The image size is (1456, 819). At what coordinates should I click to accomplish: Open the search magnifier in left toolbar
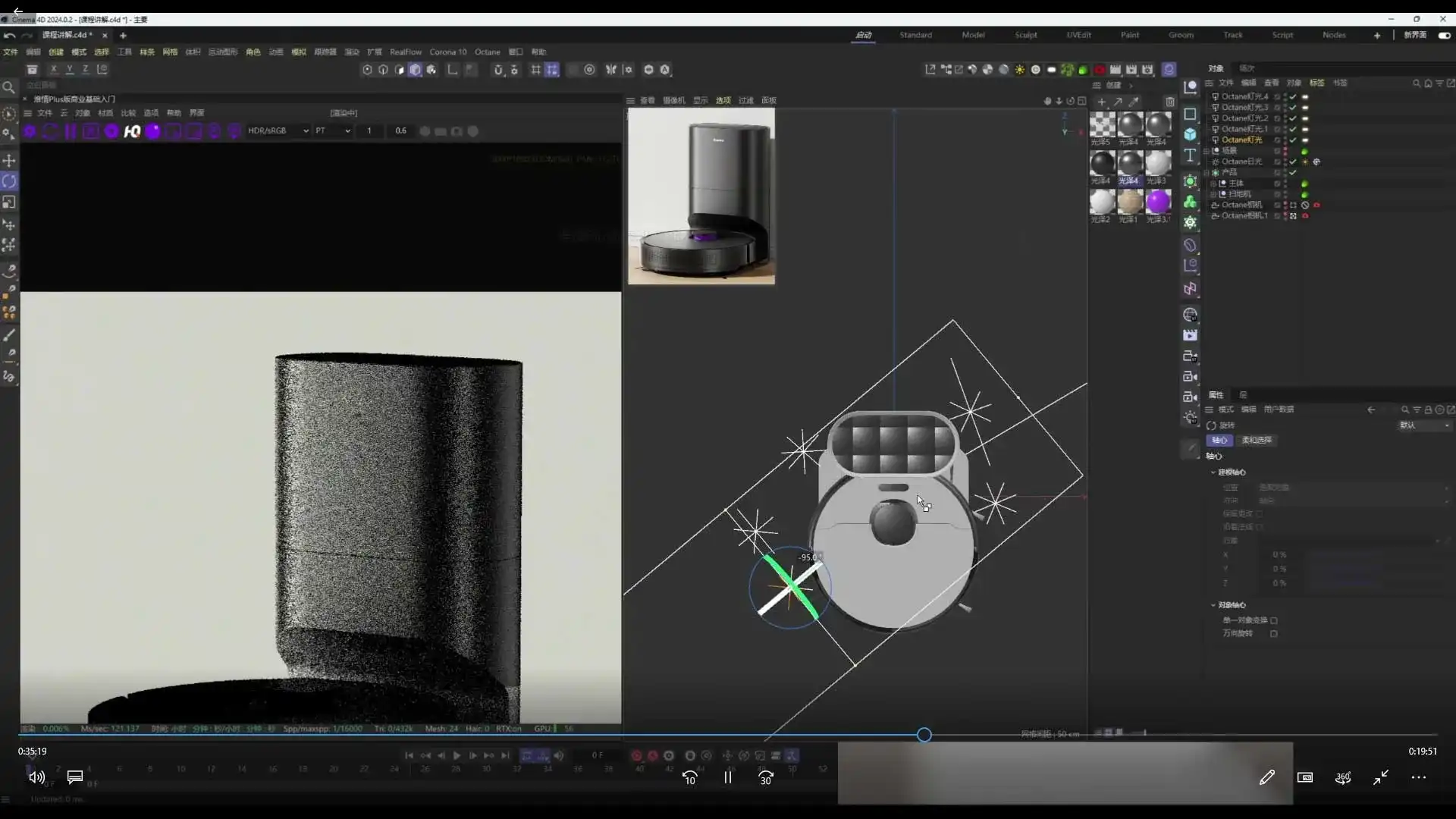tap(9, 88)
